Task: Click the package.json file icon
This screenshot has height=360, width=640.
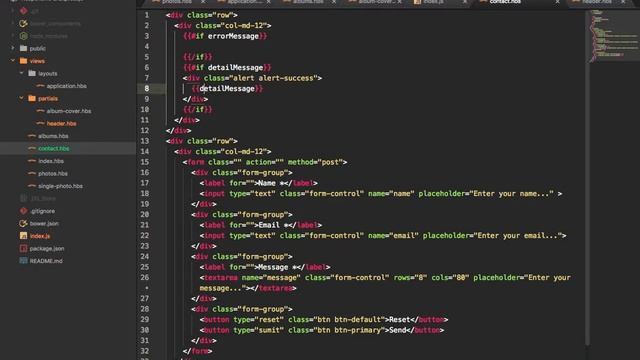Action: pos(24,249)
